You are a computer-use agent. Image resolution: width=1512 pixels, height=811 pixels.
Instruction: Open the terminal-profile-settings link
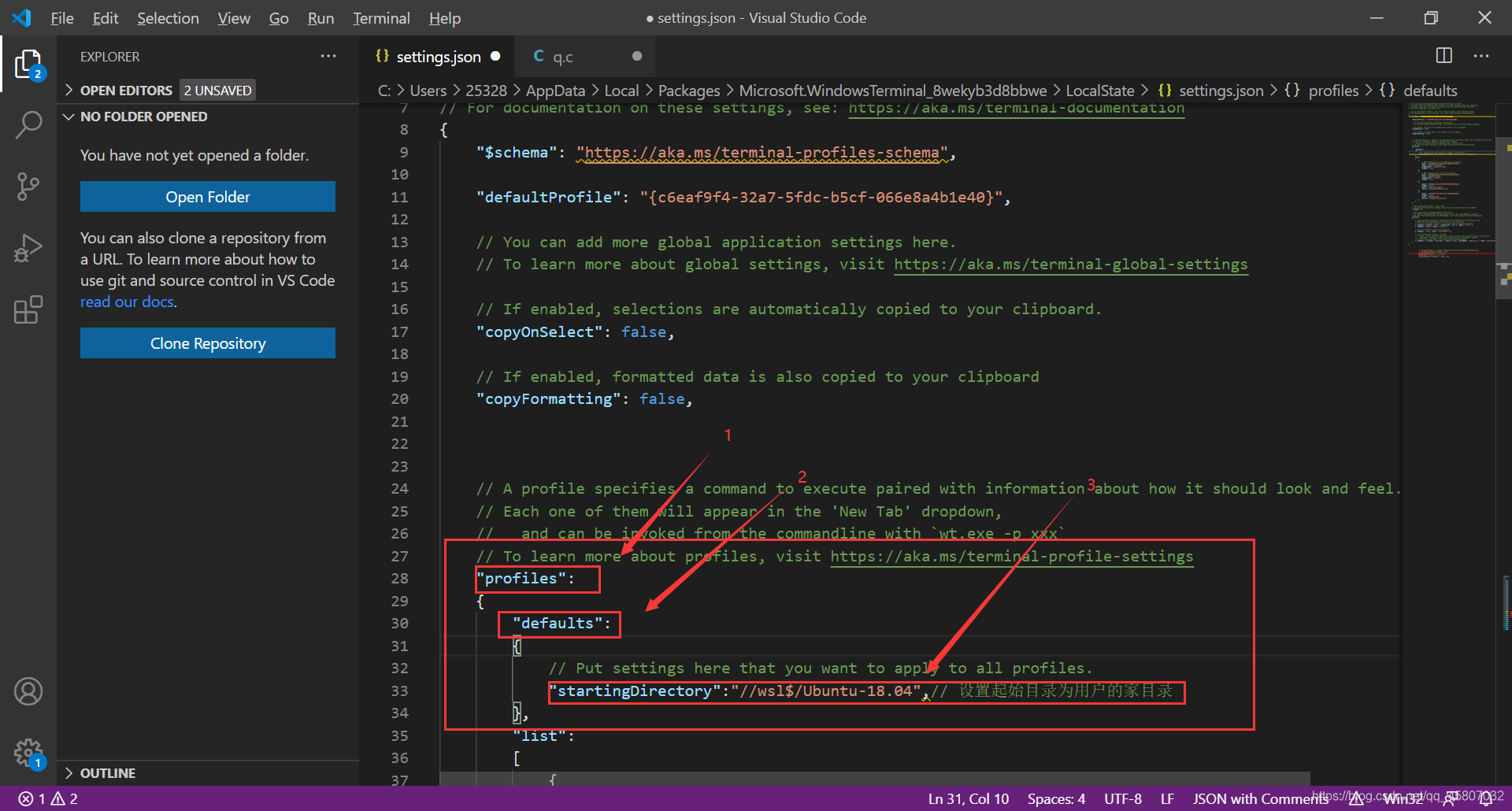[1012, 557]
